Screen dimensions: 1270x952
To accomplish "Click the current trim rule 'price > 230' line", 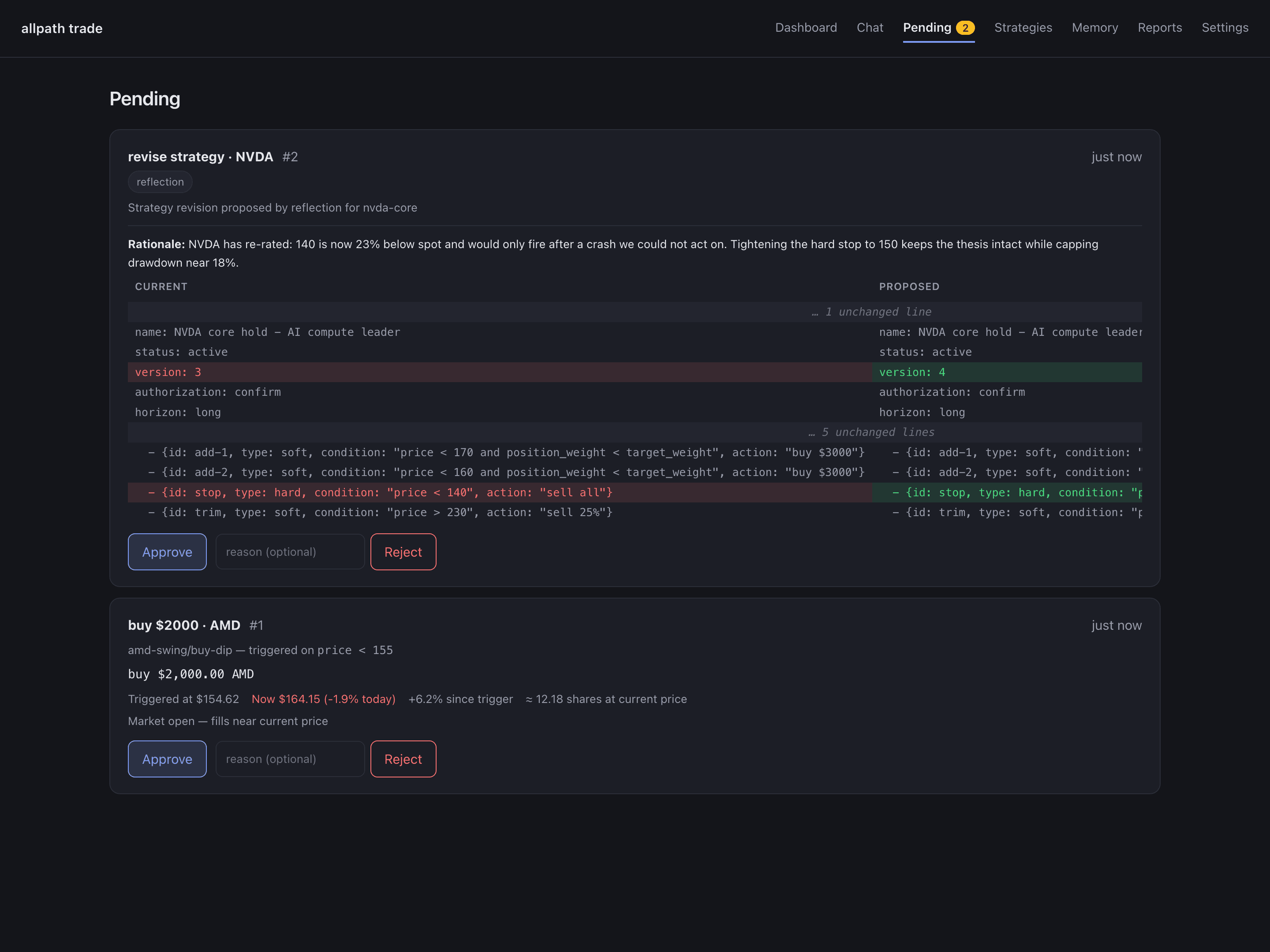I will click(x=500, y=513).
